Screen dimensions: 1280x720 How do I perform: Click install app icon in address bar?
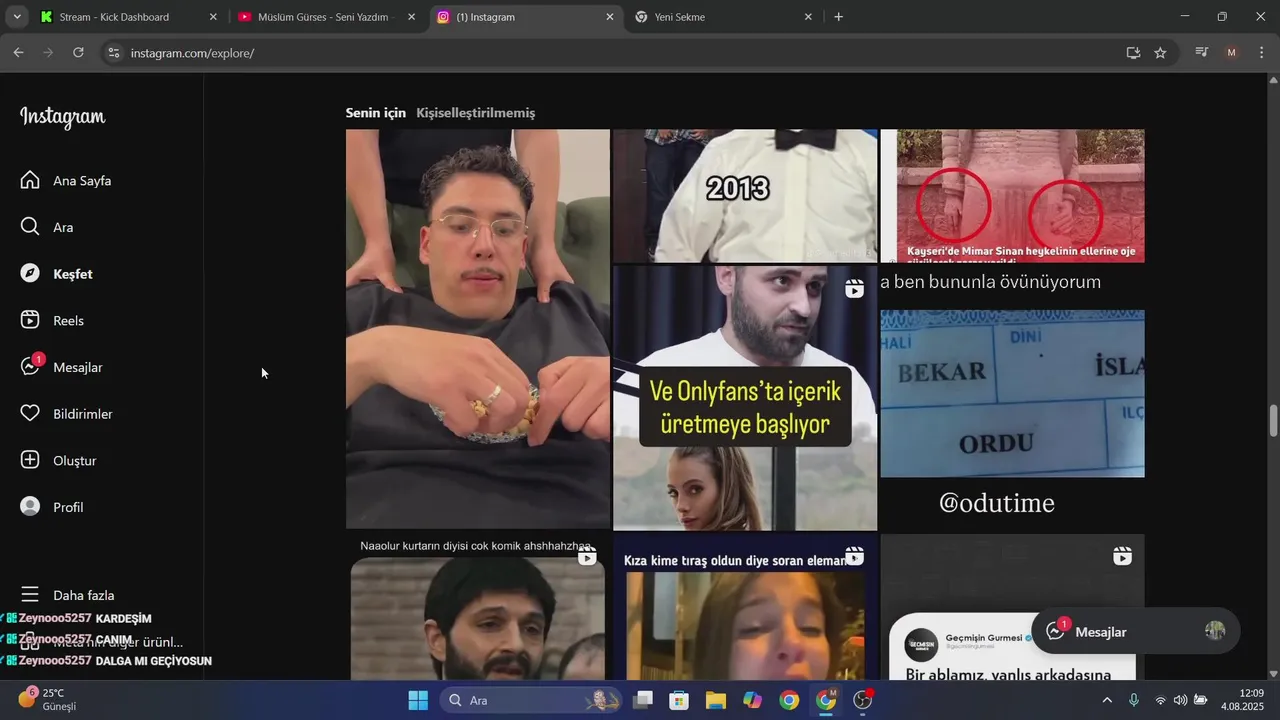(x=1133, y=52)
